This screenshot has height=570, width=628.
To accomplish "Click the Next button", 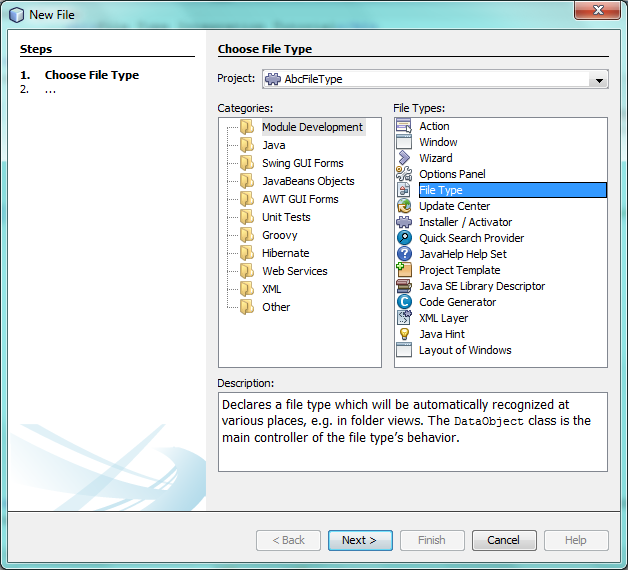I will click(359, 540).
